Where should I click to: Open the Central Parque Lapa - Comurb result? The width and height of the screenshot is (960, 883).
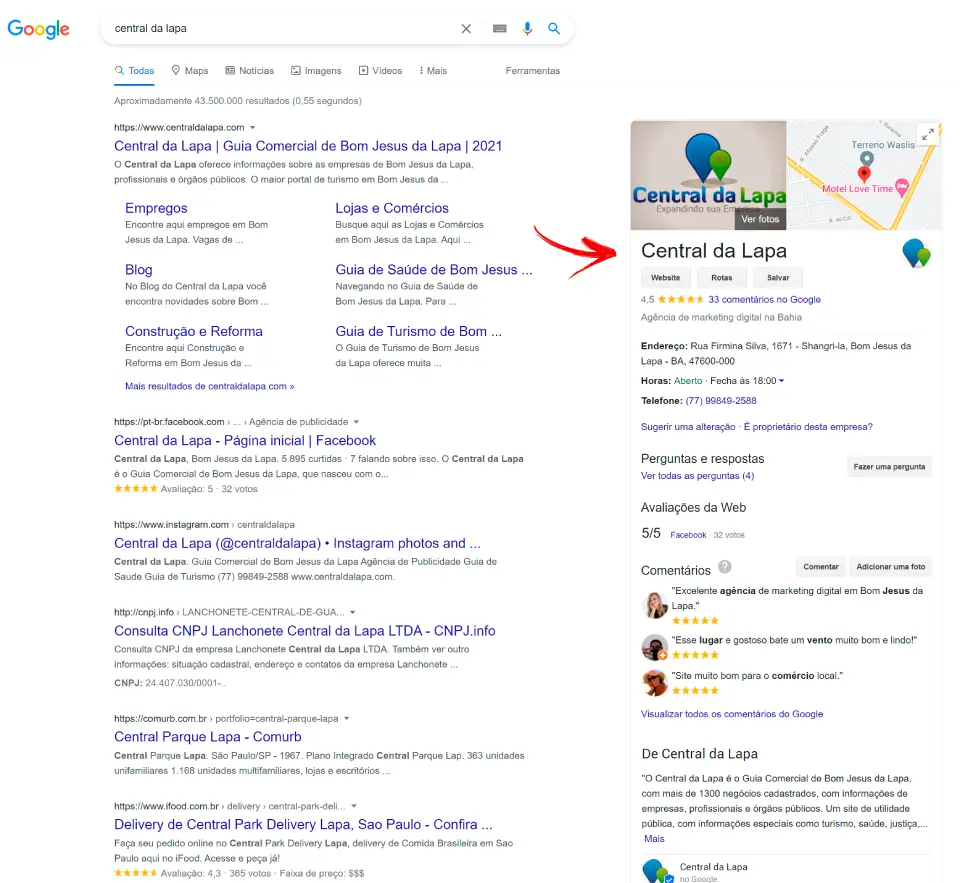(x=208, y=737)
